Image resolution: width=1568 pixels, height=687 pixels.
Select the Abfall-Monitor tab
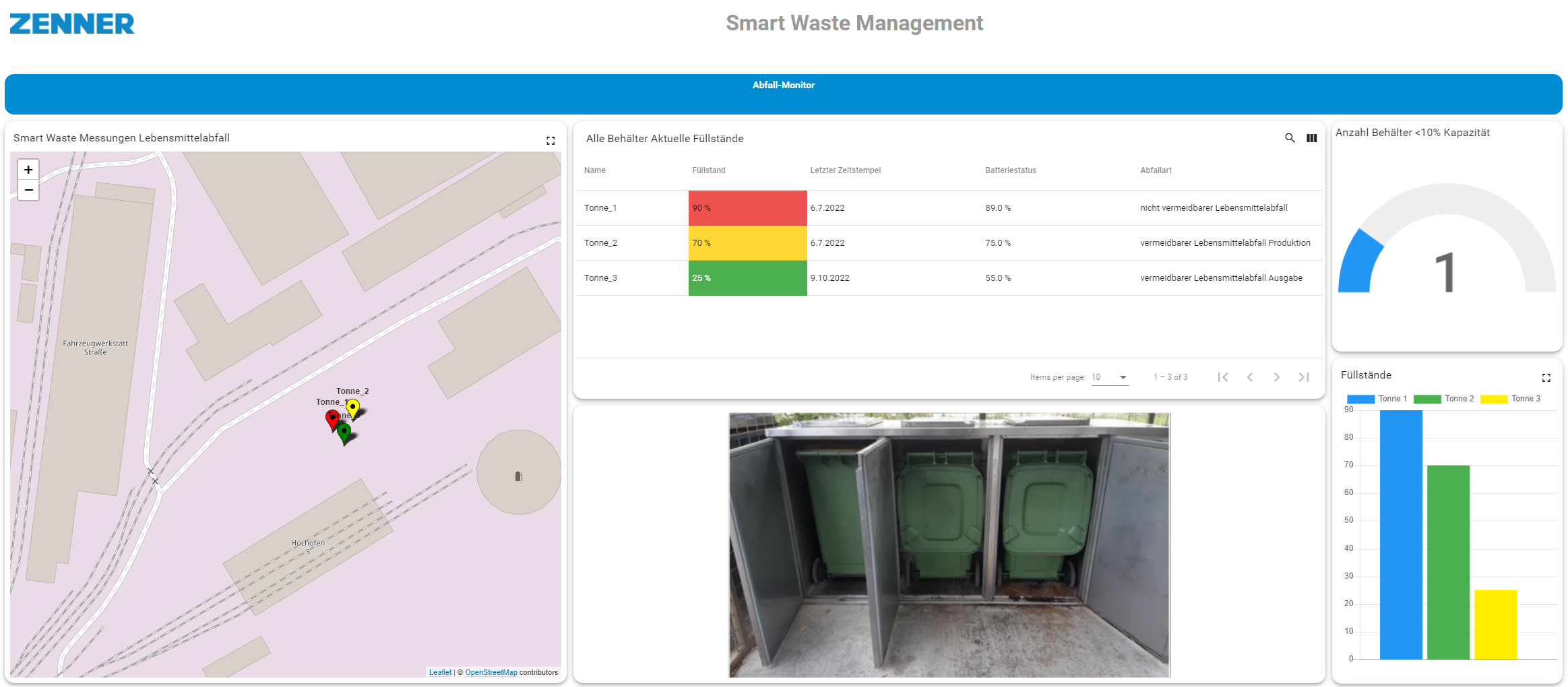(783, 86)
